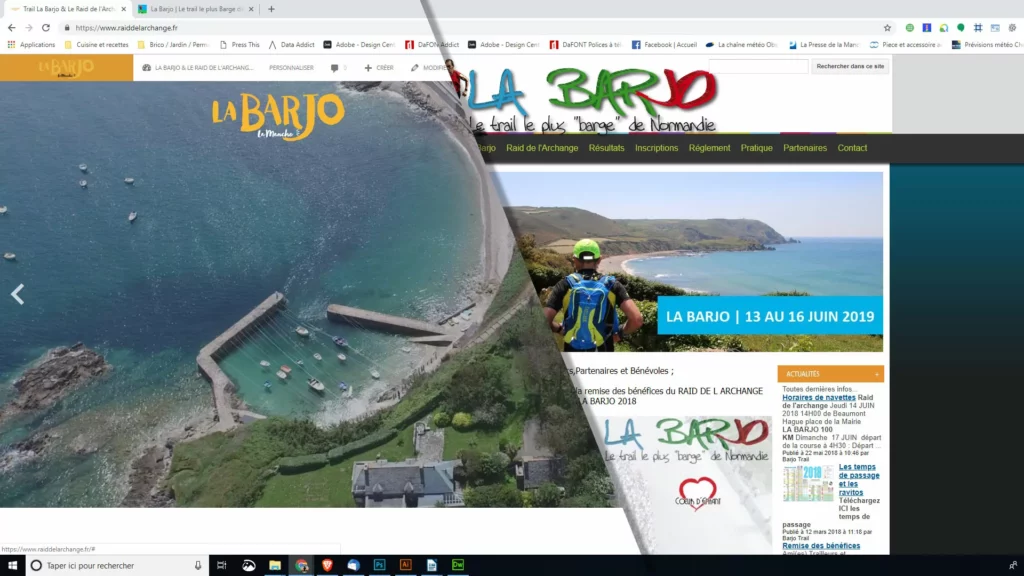1024x576 pixels.
Task: Go to previous slide with left chevron
Action: coord(18,294)
